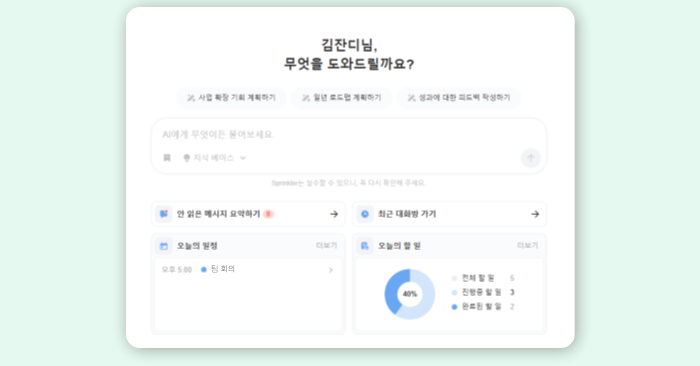Click the lightbulb icon beside 지식 베이스
700x366 pixels.
tap(187, 158)
